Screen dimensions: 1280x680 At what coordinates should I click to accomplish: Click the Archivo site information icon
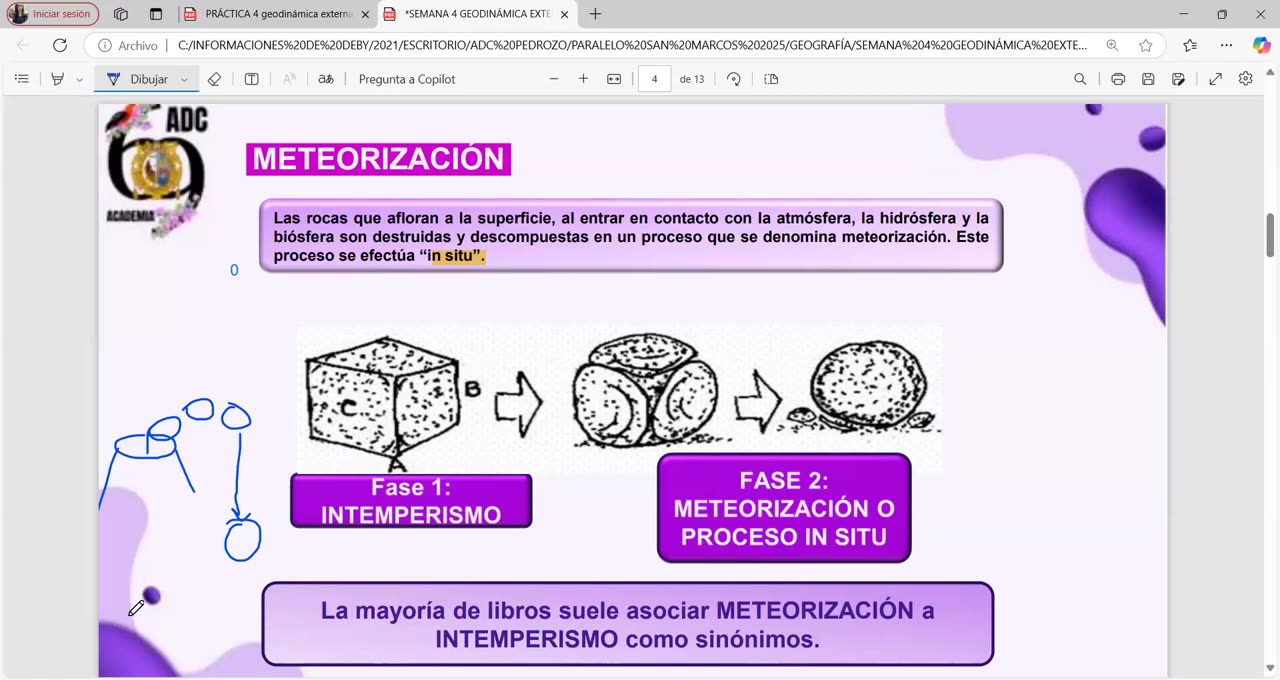coord(128,45)
